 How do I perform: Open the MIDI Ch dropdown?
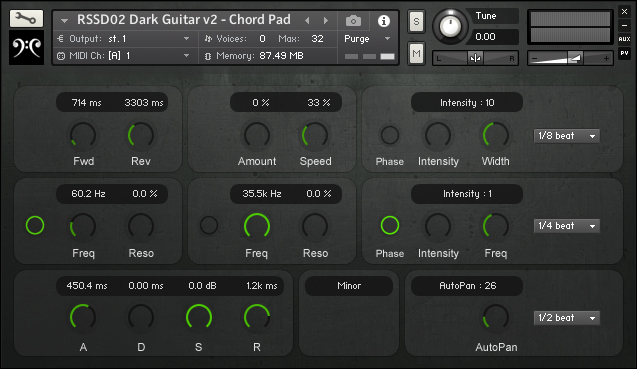pyautogui.click(x=126, y=56)
